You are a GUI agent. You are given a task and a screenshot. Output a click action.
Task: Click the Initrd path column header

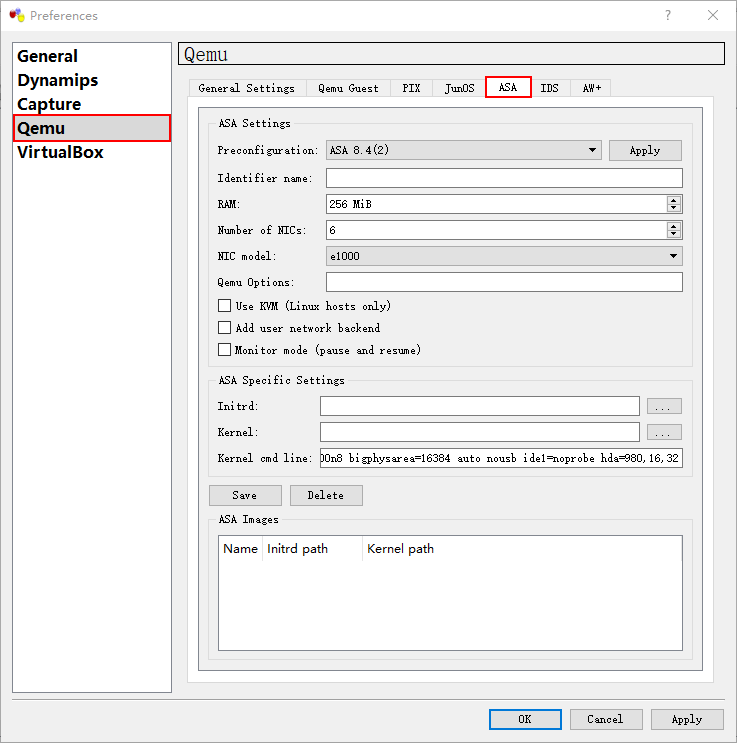tap(312, 549)
